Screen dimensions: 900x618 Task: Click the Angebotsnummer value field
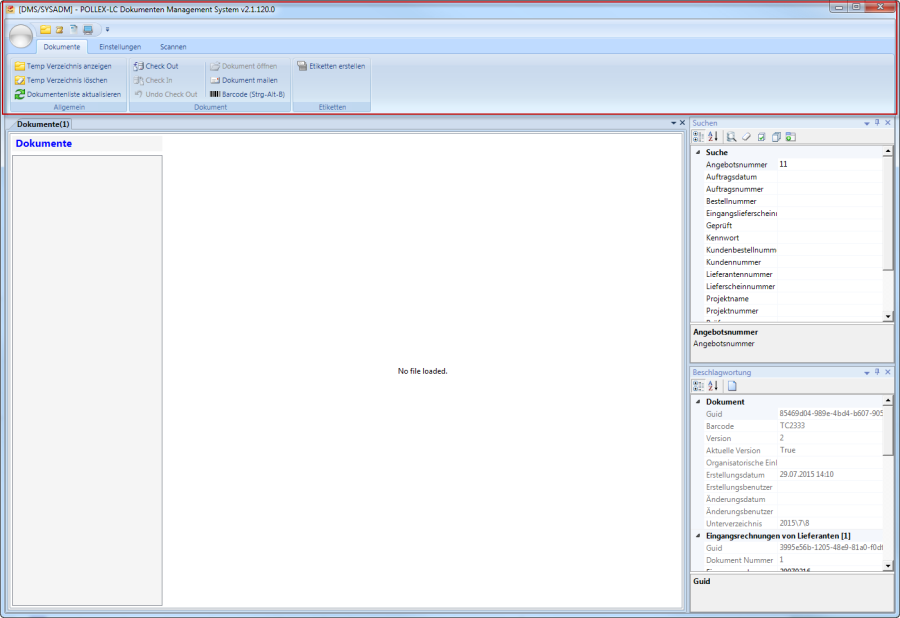[828, 164]
